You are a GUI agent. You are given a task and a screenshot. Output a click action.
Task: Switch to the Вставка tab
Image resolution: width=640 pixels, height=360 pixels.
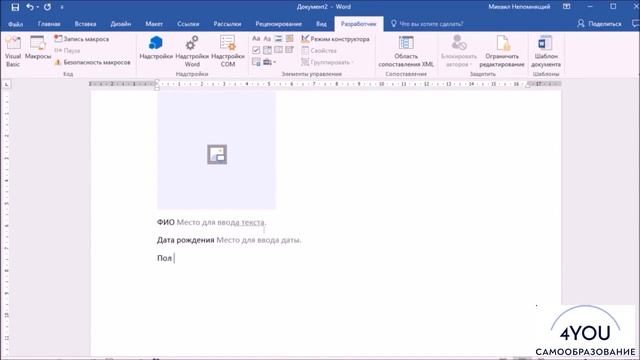click(x=85, y=24)
